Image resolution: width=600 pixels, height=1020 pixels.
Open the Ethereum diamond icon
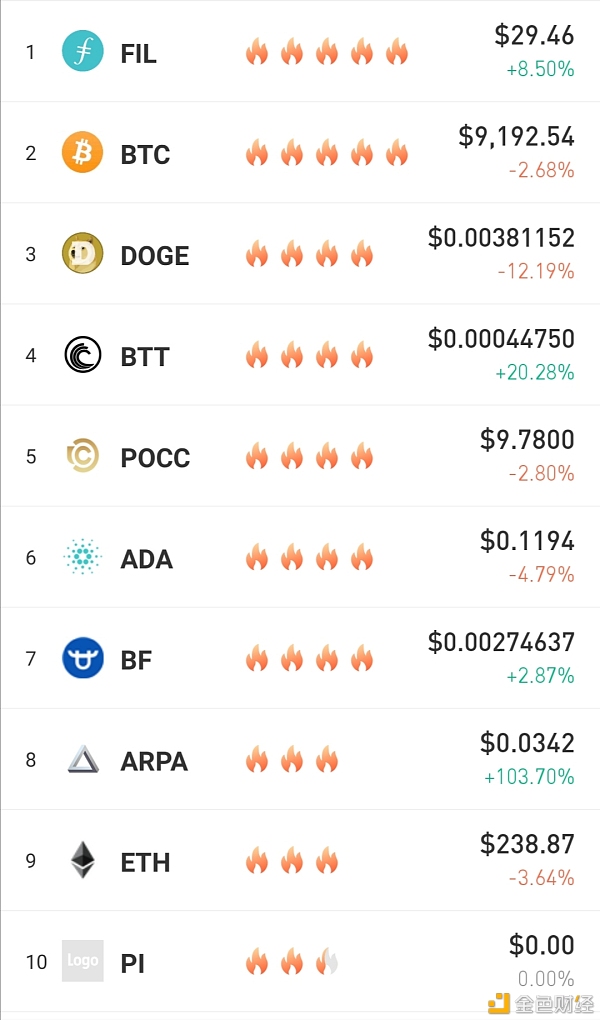pos(83,860)
